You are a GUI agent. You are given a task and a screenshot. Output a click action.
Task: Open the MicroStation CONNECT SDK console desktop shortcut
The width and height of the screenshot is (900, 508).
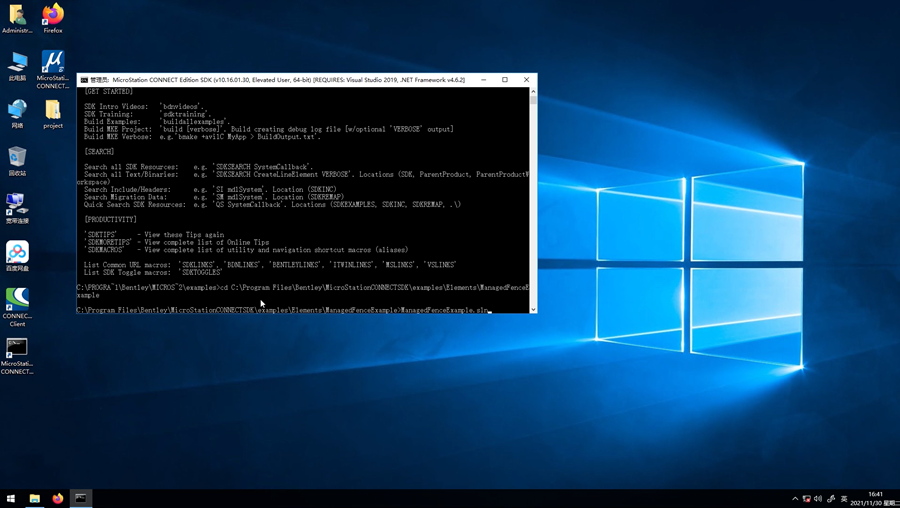[x=17, y=356]
